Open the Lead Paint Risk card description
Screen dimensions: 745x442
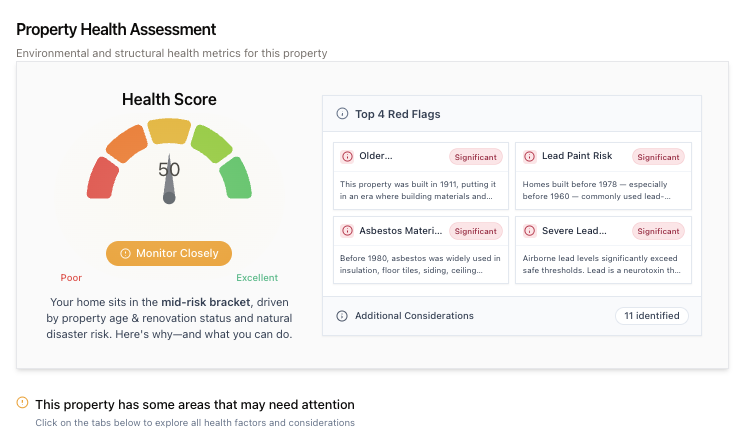(596, 190)
